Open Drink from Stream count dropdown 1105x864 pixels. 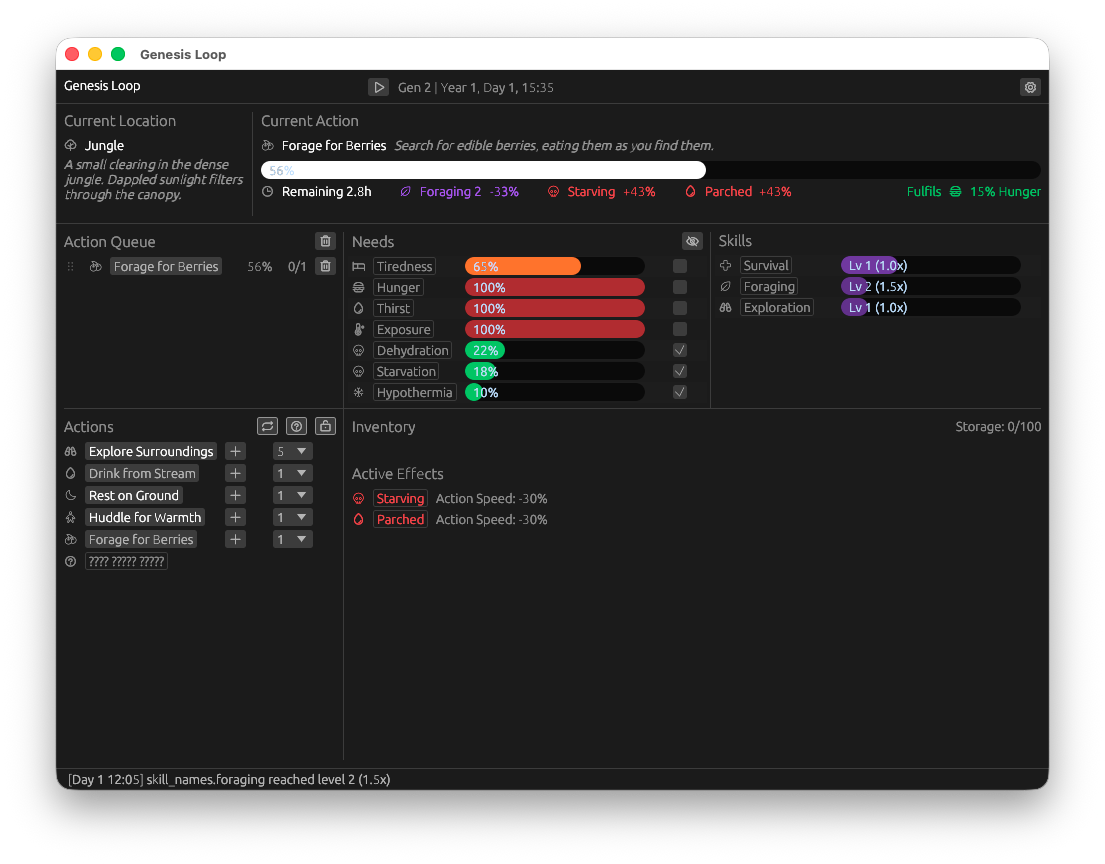292,474
